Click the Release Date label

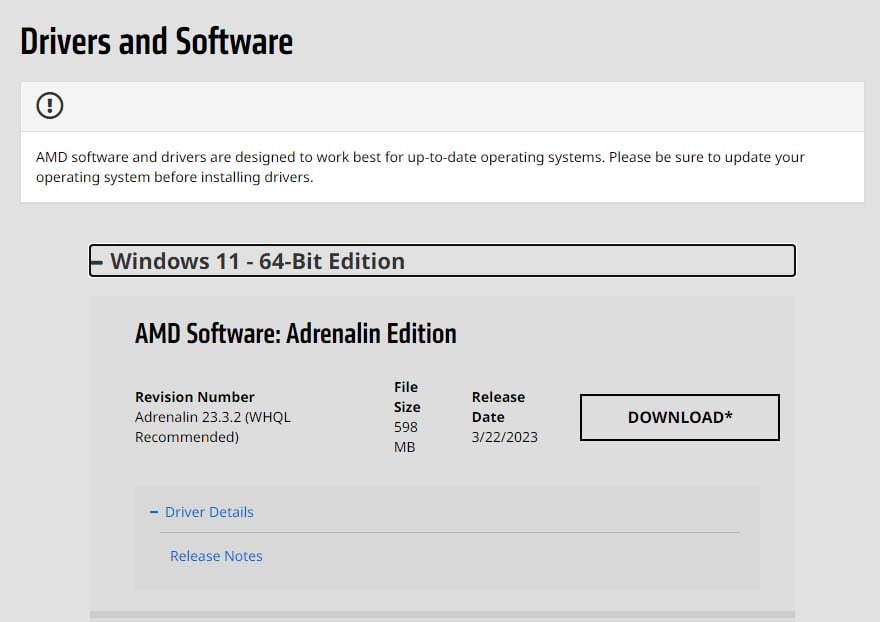[x=498, y=407]
